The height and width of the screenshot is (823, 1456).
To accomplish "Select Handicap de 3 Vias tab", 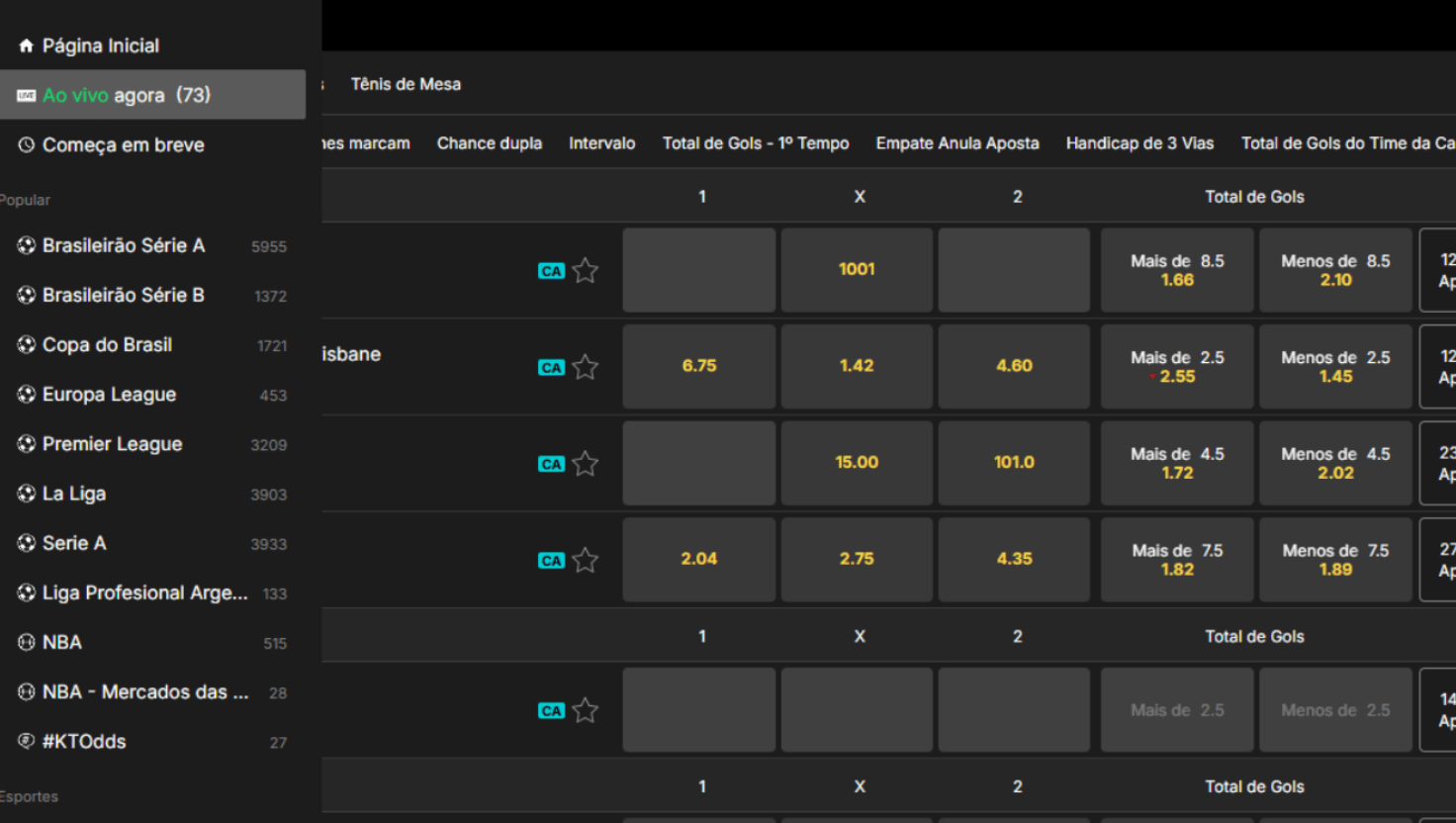I will click(1139, 143).
